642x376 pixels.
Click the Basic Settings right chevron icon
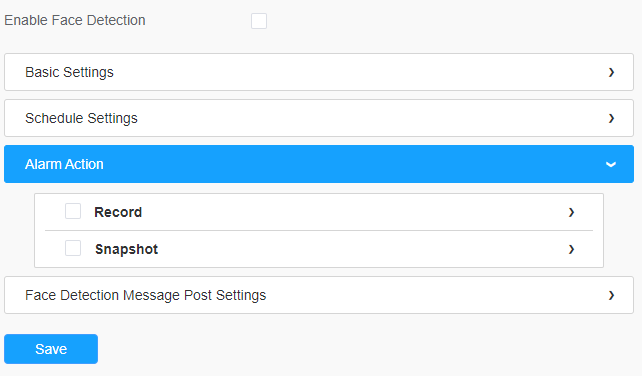(611, 72)
